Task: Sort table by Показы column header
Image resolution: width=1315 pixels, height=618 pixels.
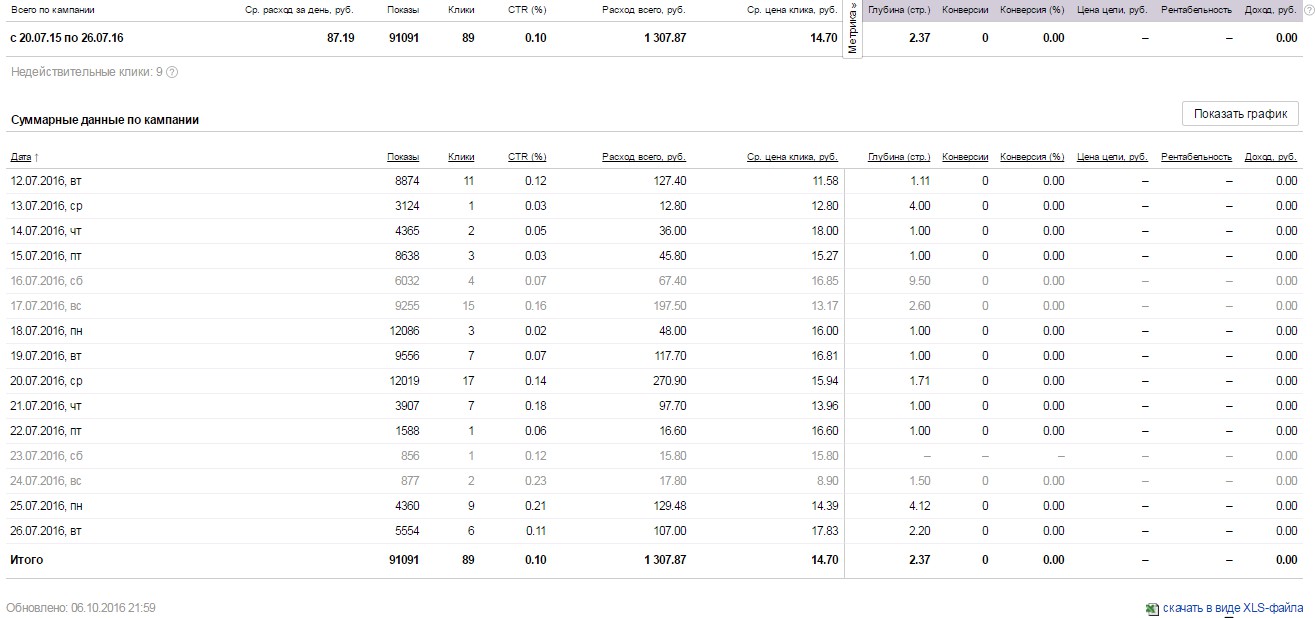Action: (x=403, y=157)
